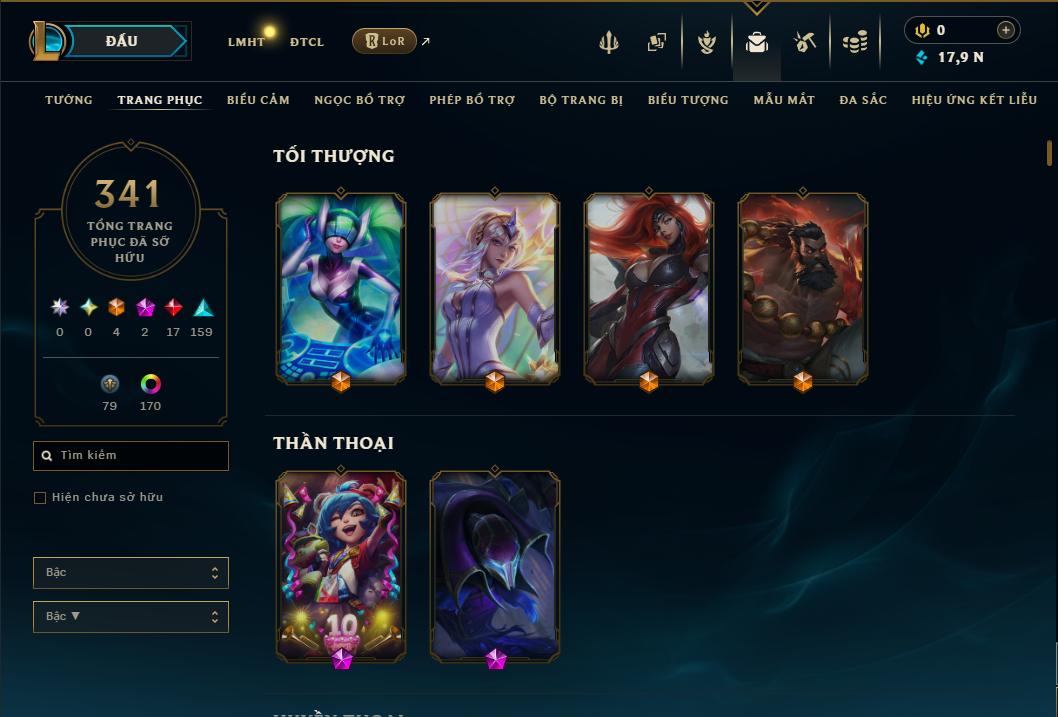Open the ĐA SẮC tab
Screen dimensions: 1058x717
click(863, 100)
